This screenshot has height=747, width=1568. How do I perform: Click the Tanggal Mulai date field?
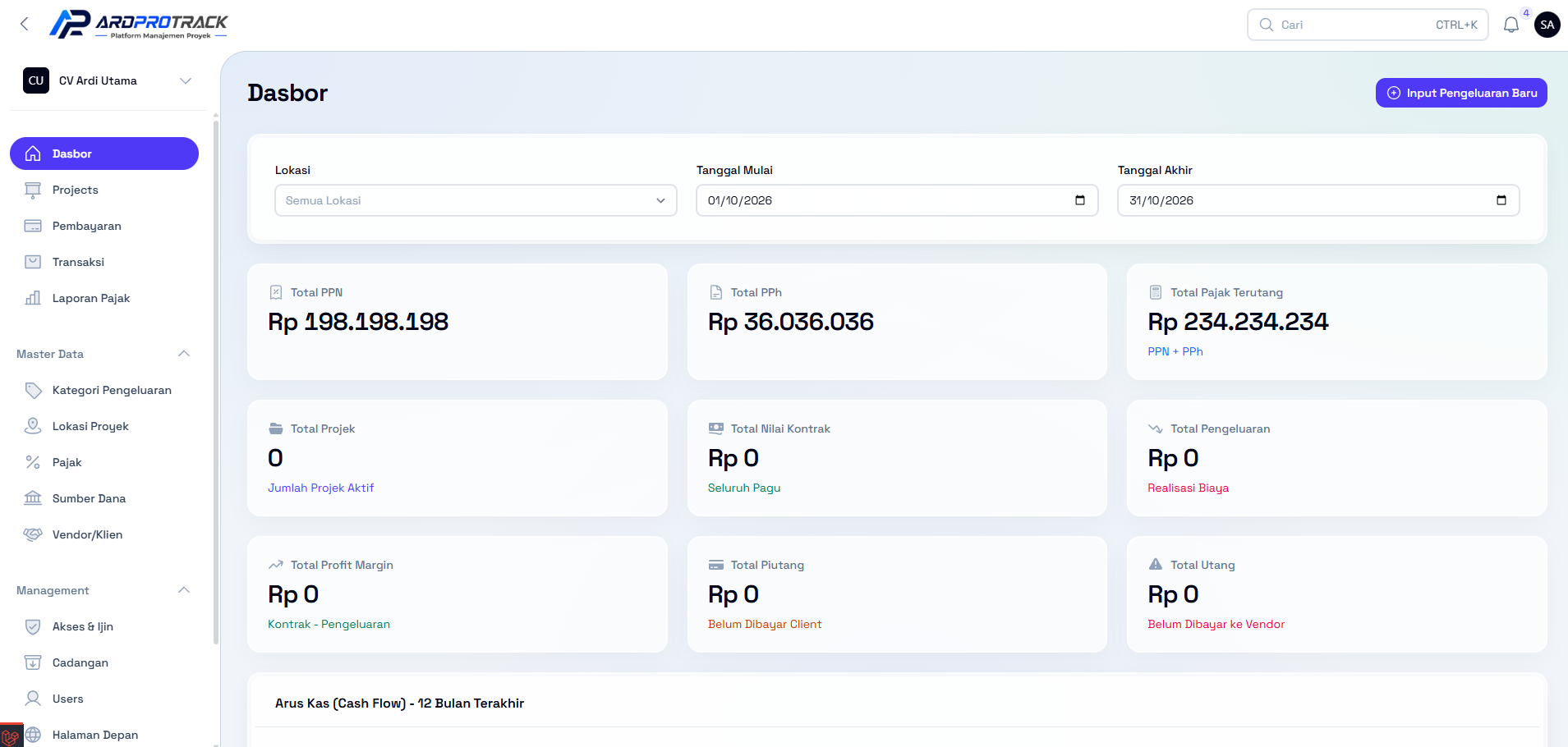pos(897,200)
